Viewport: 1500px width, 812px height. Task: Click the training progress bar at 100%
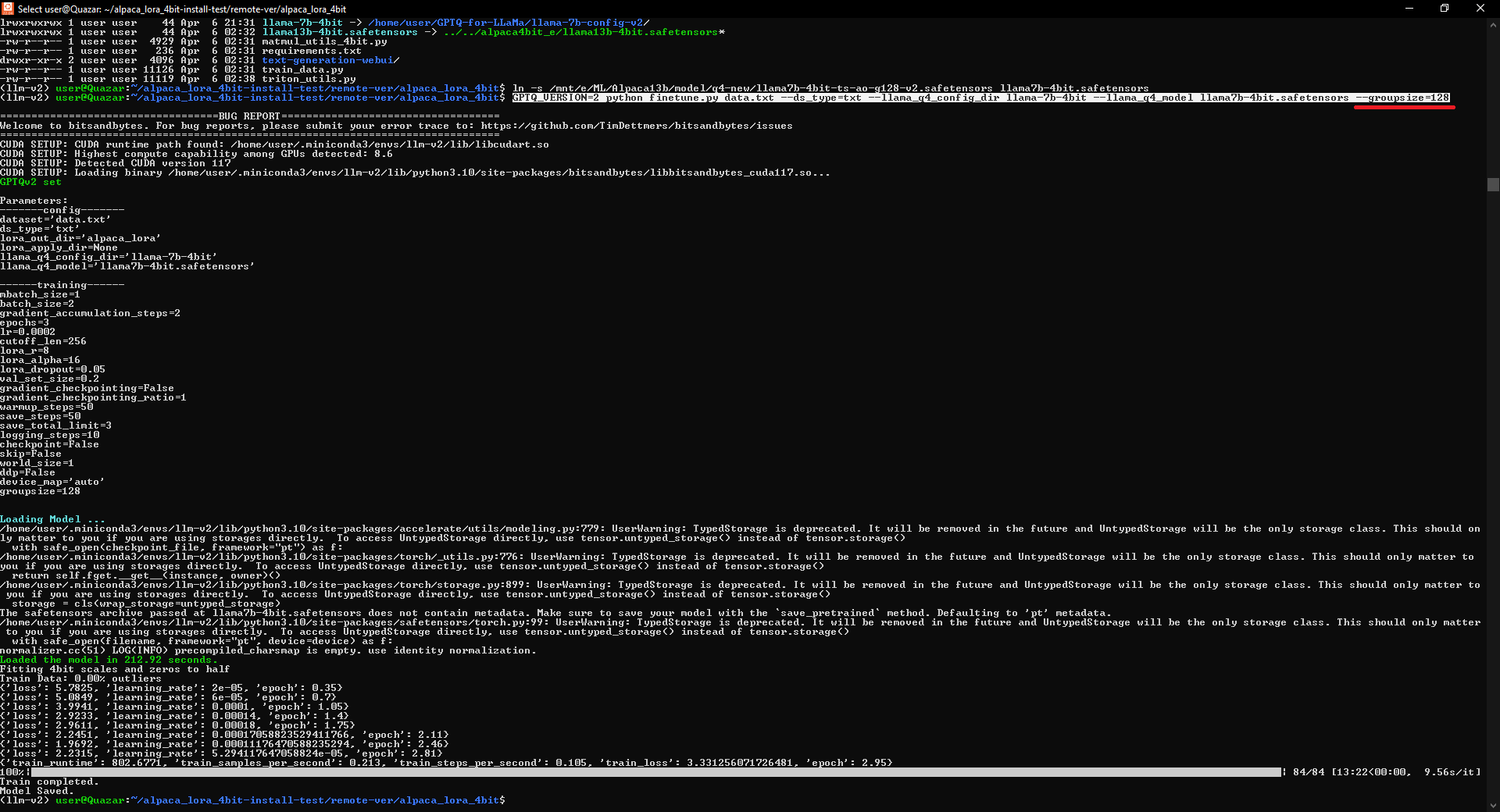(656, 772)
